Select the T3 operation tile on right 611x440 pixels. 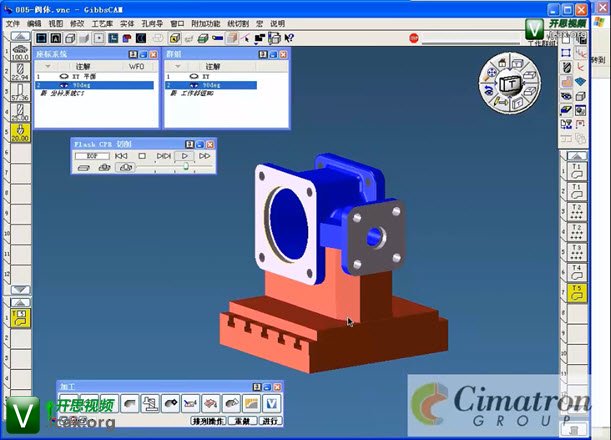577,252
